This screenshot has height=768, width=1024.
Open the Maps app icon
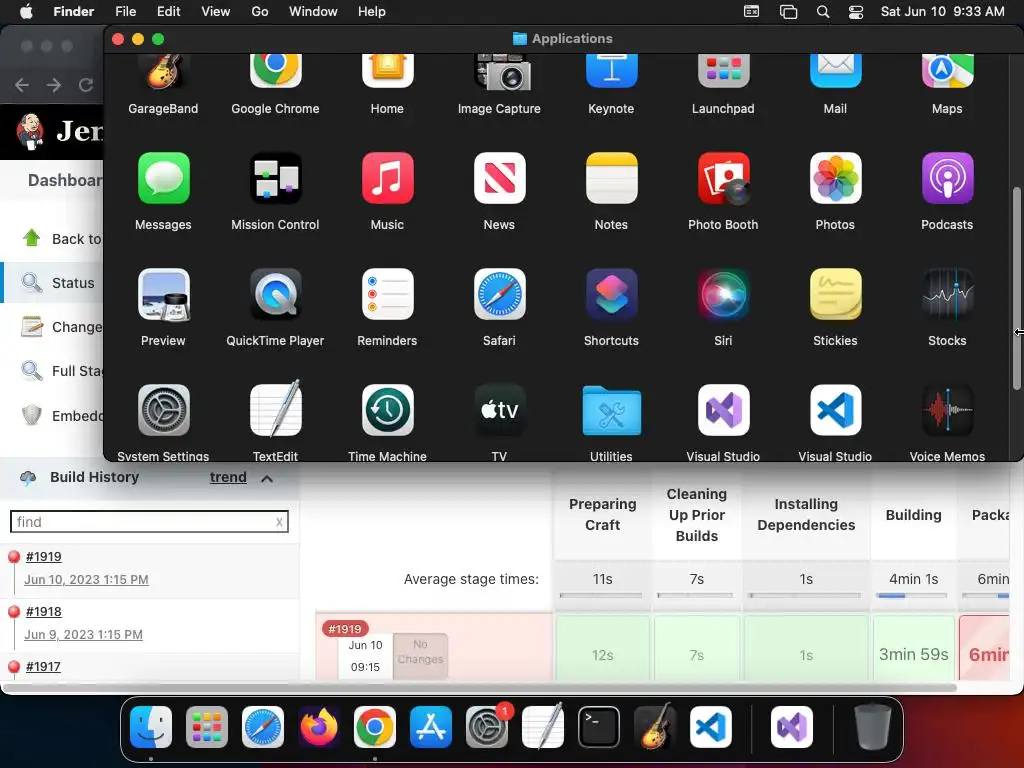pos(947,73)
